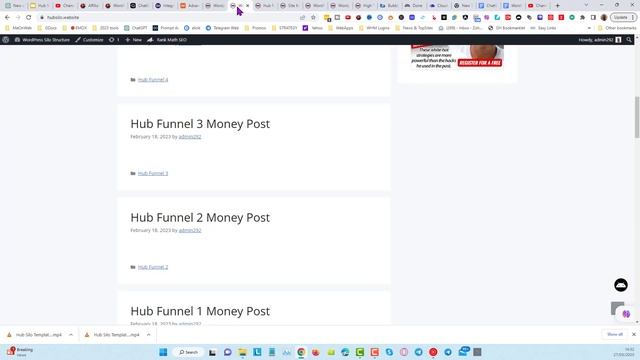The image size is (640, 360).
Task: Click the Chrome profile avatar
Action: [604, 18]
